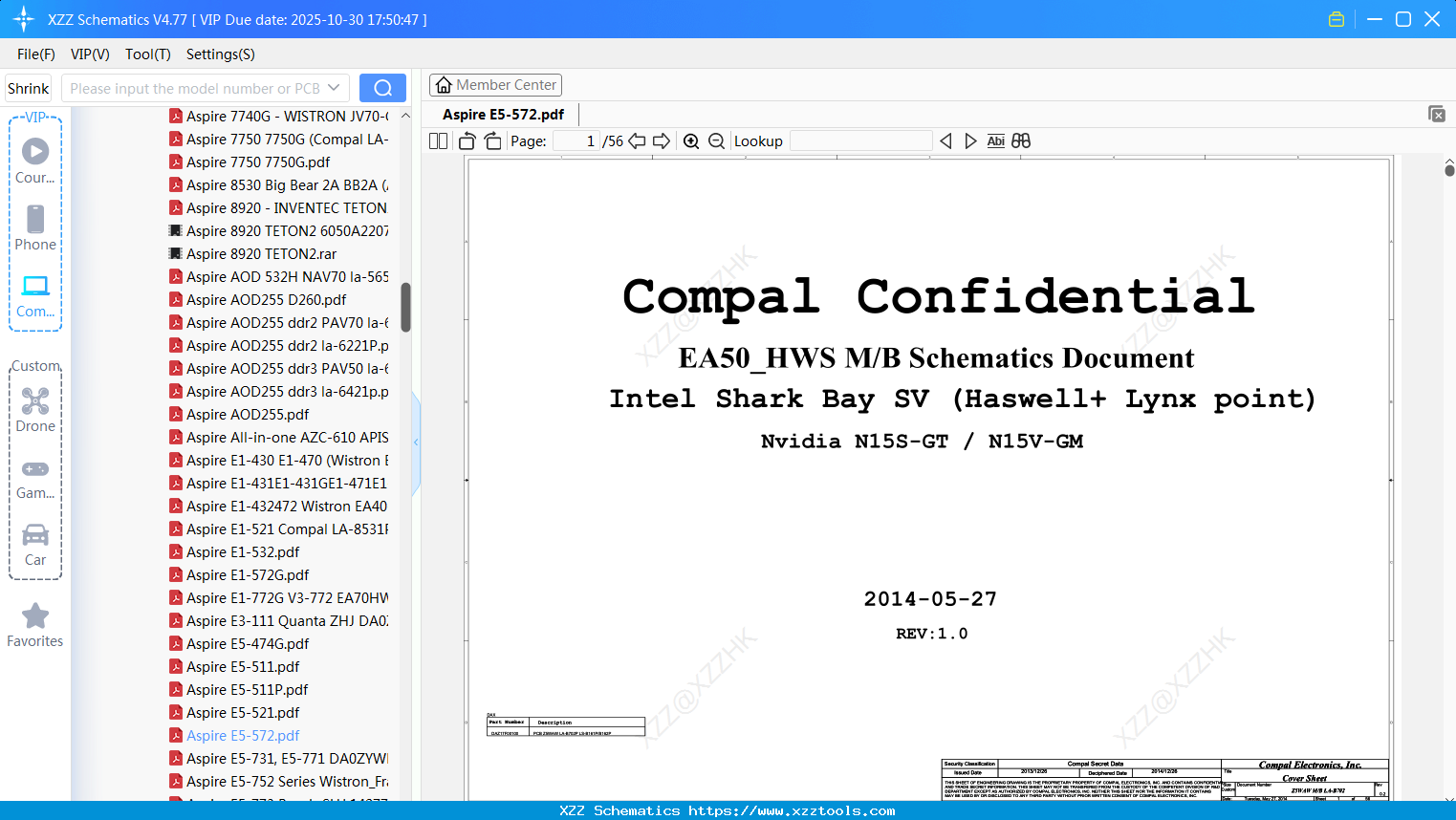
Task: Open Aspire AOD 532H NAV70 file
Action: point(279,276)
